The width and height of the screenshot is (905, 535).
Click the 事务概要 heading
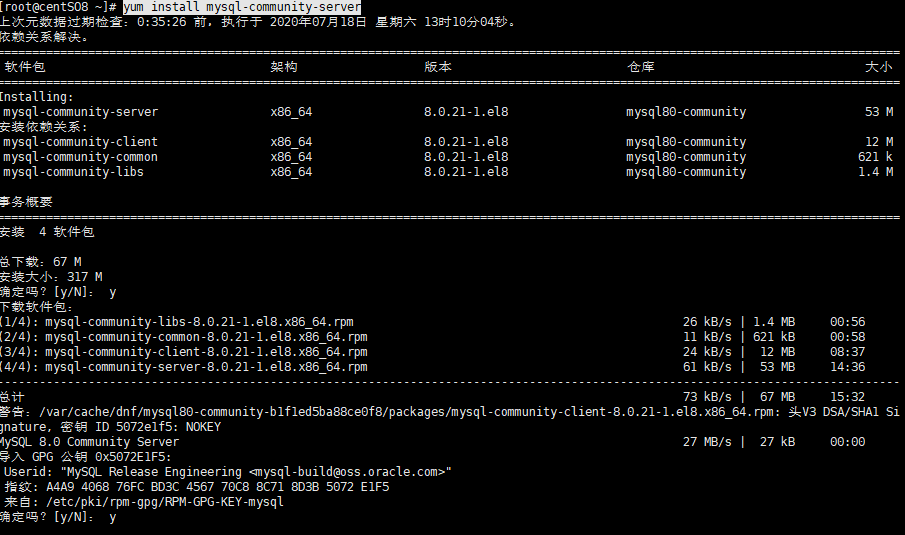click(27, 202)
